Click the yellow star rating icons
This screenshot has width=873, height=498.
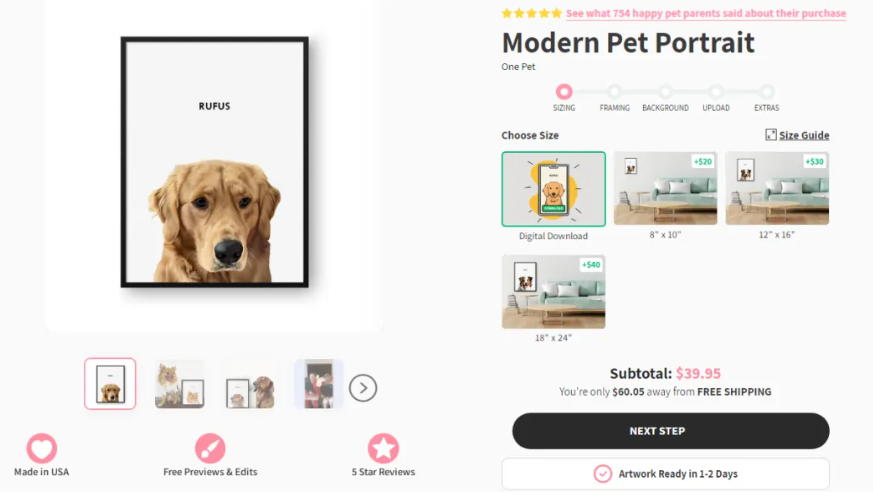(x=532, y=13)
